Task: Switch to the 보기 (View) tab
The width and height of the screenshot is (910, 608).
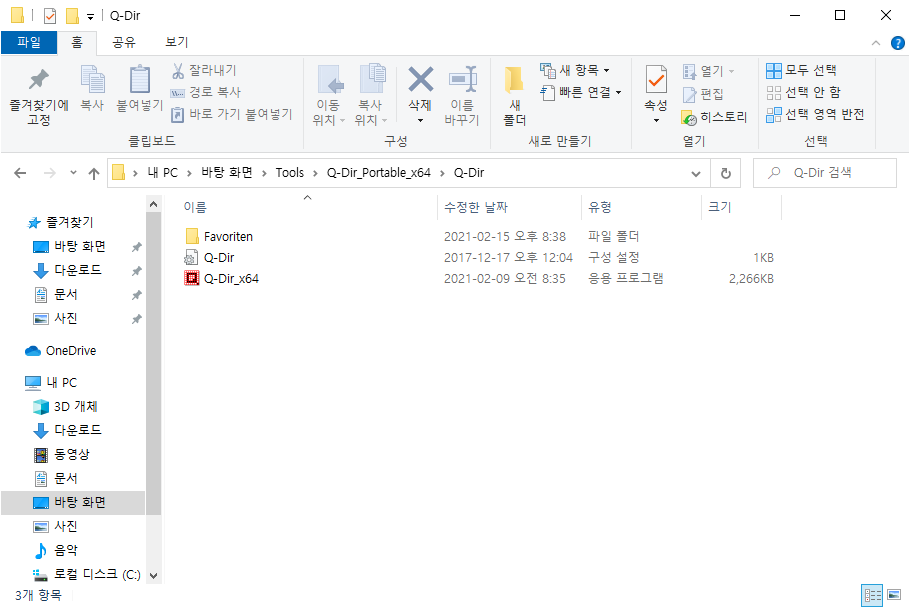Action: tap(176, 42)
